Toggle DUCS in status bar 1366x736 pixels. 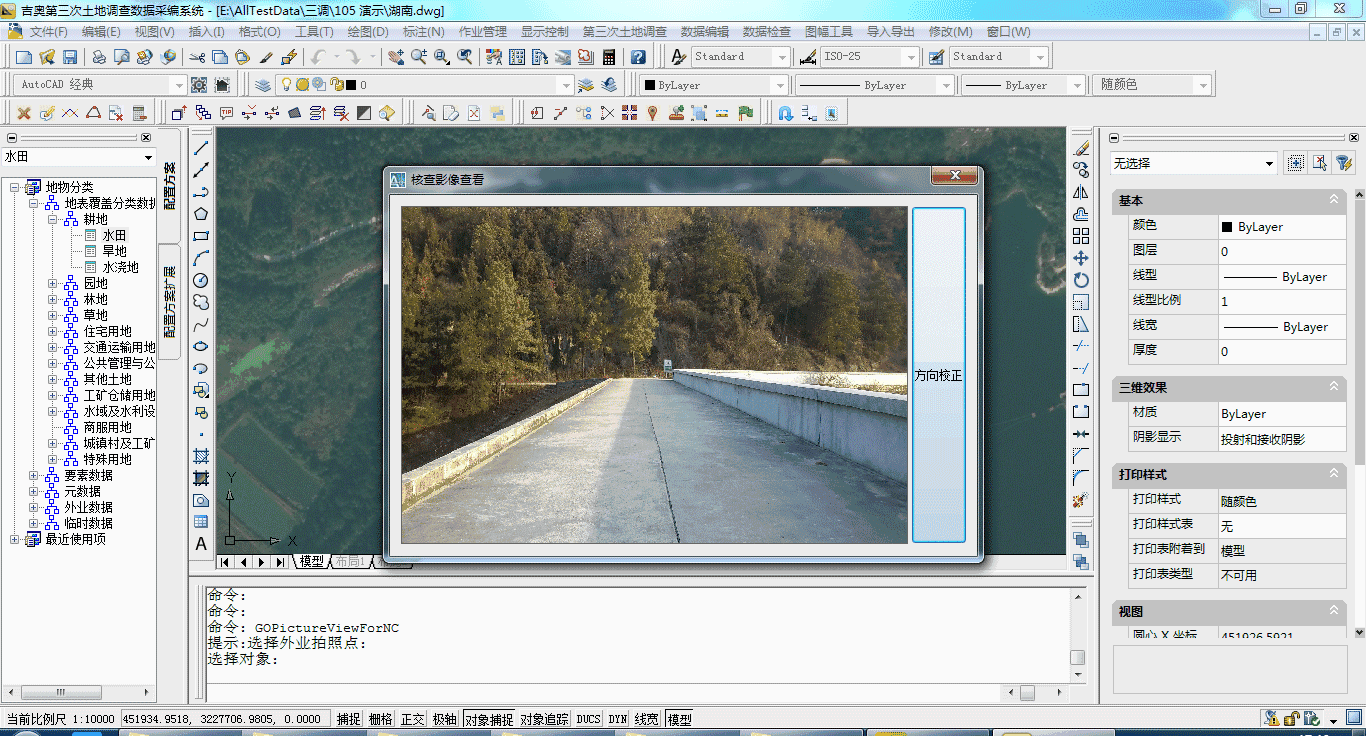point(589,719)
